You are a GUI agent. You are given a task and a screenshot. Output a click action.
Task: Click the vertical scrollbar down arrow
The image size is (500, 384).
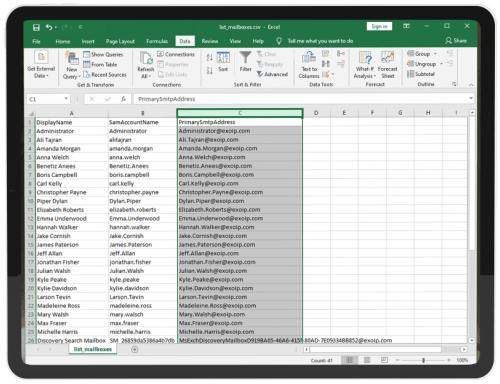point(472,340)
